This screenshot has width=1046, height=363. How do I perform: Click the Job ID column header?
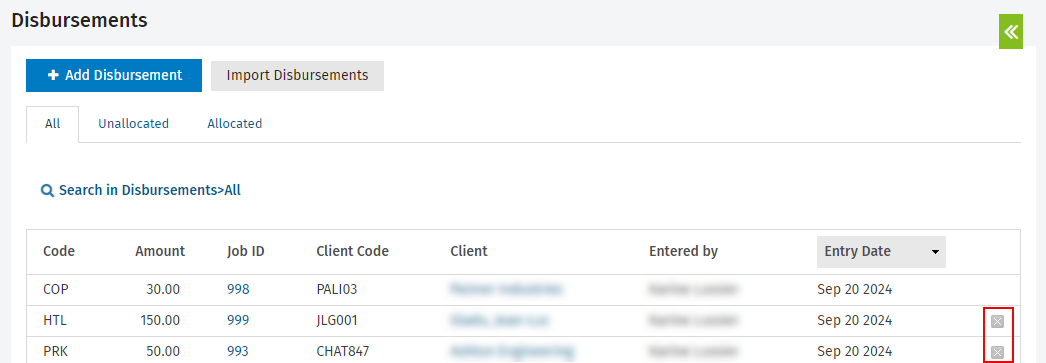coord(245,252)
